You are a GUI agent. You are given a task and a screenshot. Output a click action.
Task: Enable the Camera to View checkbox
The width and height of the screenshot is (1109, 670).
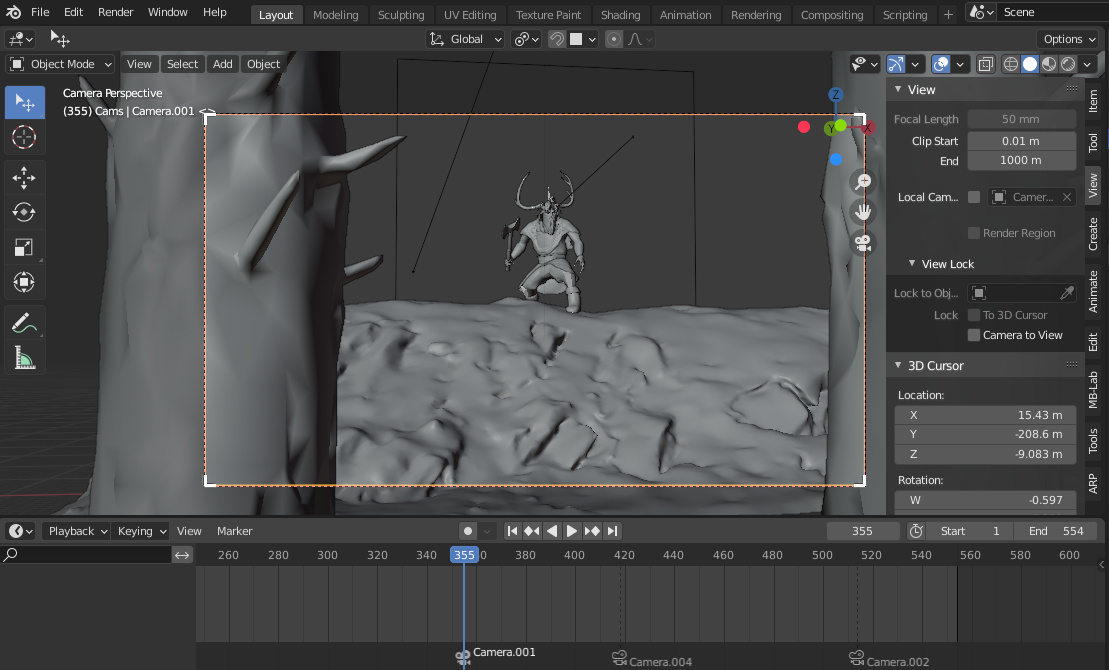click(974, 335)
